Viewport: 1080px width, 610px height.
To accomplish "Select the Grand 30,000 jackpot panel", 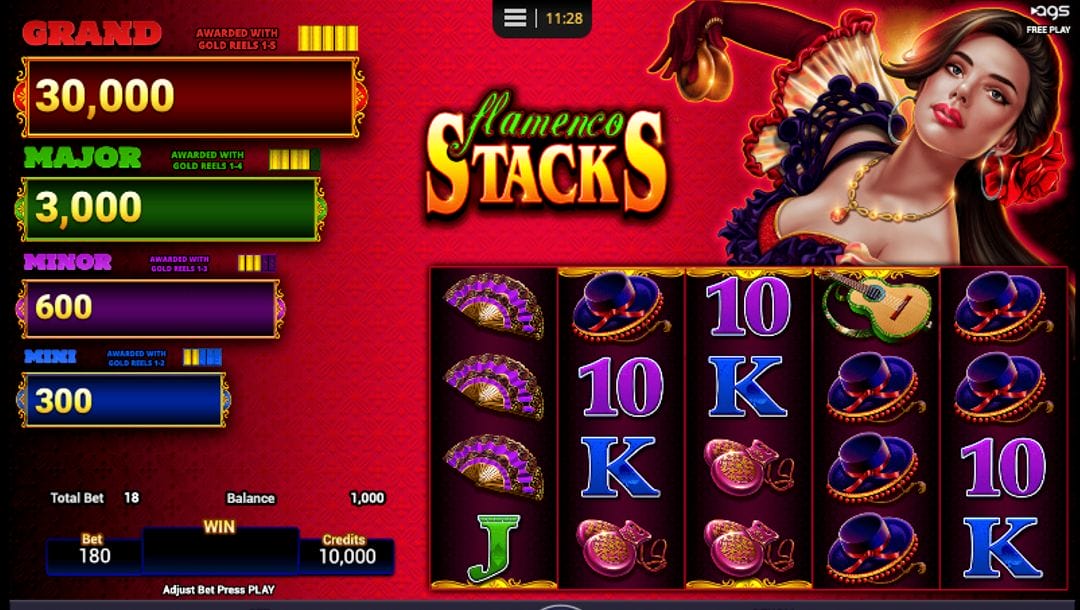I will 190,96.
